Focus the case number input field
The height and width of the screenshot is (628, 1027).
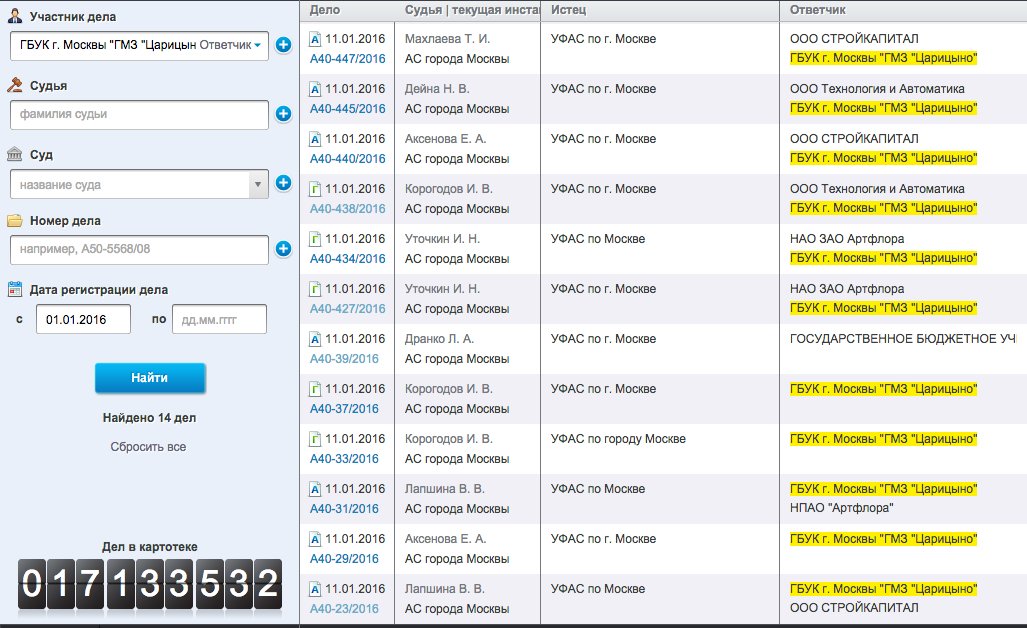(140, 249)
